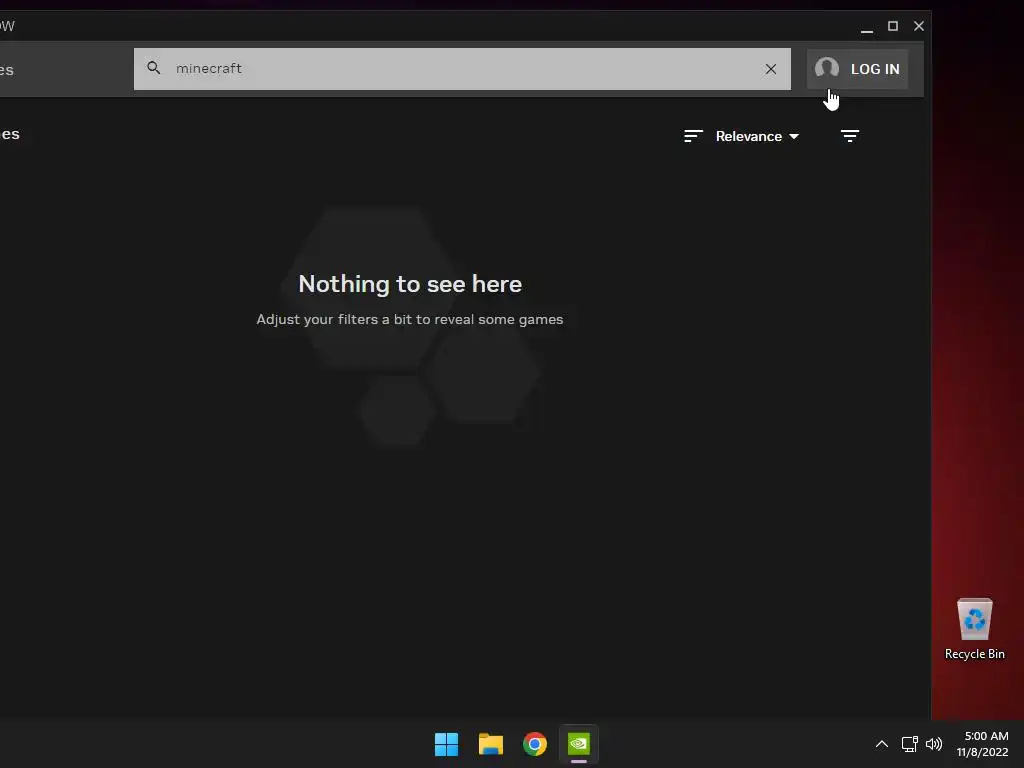
Task: Click the 'Nothing to see here' heading
Action: [x=410, y=284]
